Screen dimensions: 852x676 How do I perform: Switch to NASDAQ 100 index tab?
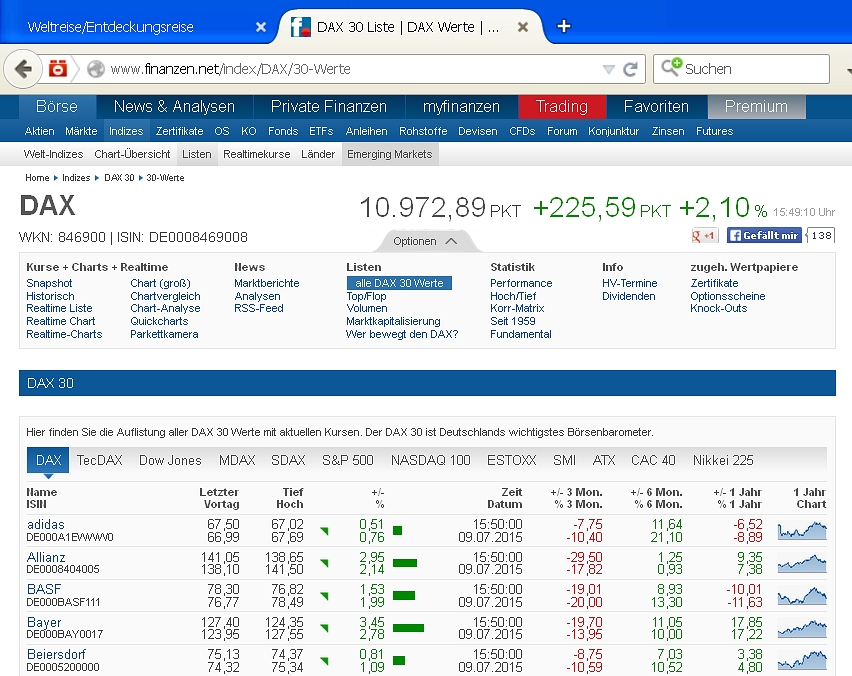point(430,460)
